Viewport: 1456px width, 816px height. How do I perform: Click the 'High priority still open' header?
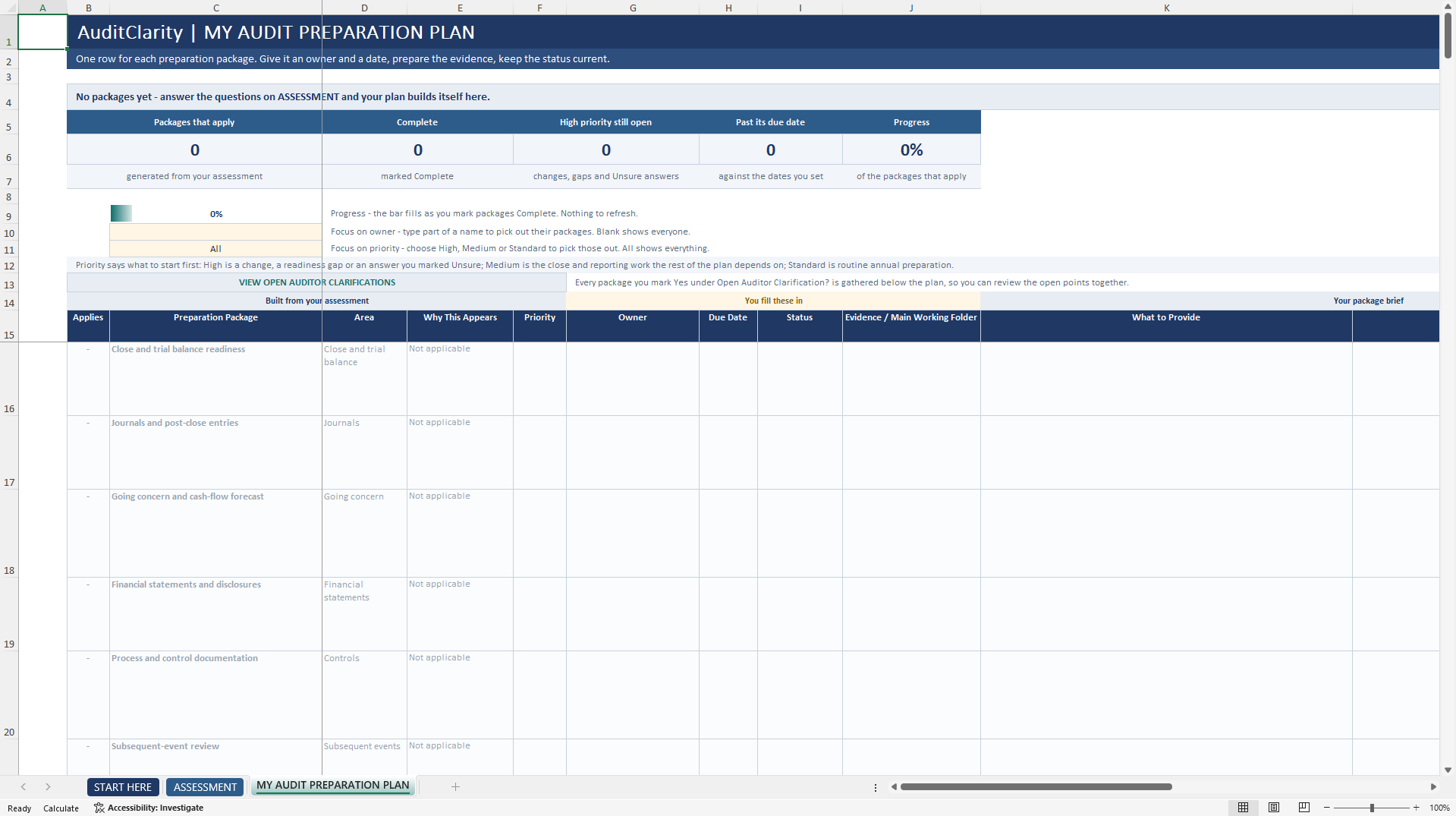[605, 122]
